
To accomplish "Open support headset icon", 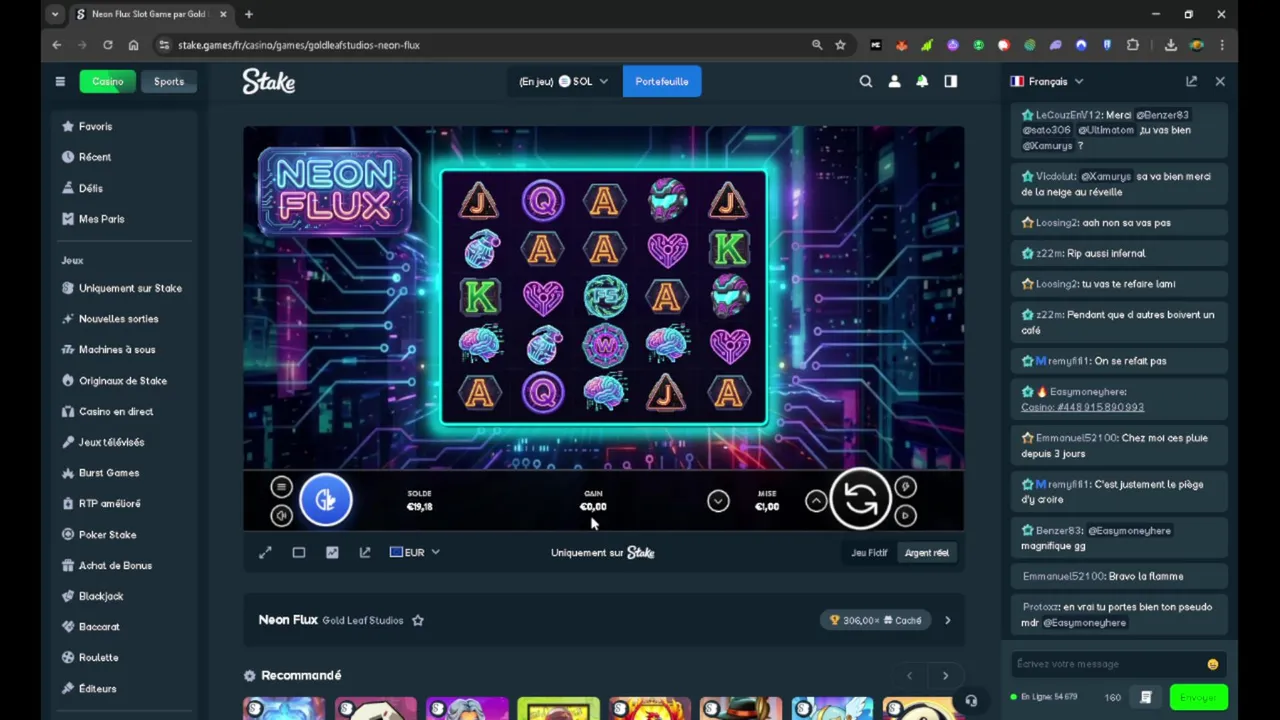I will coord(970,701).
